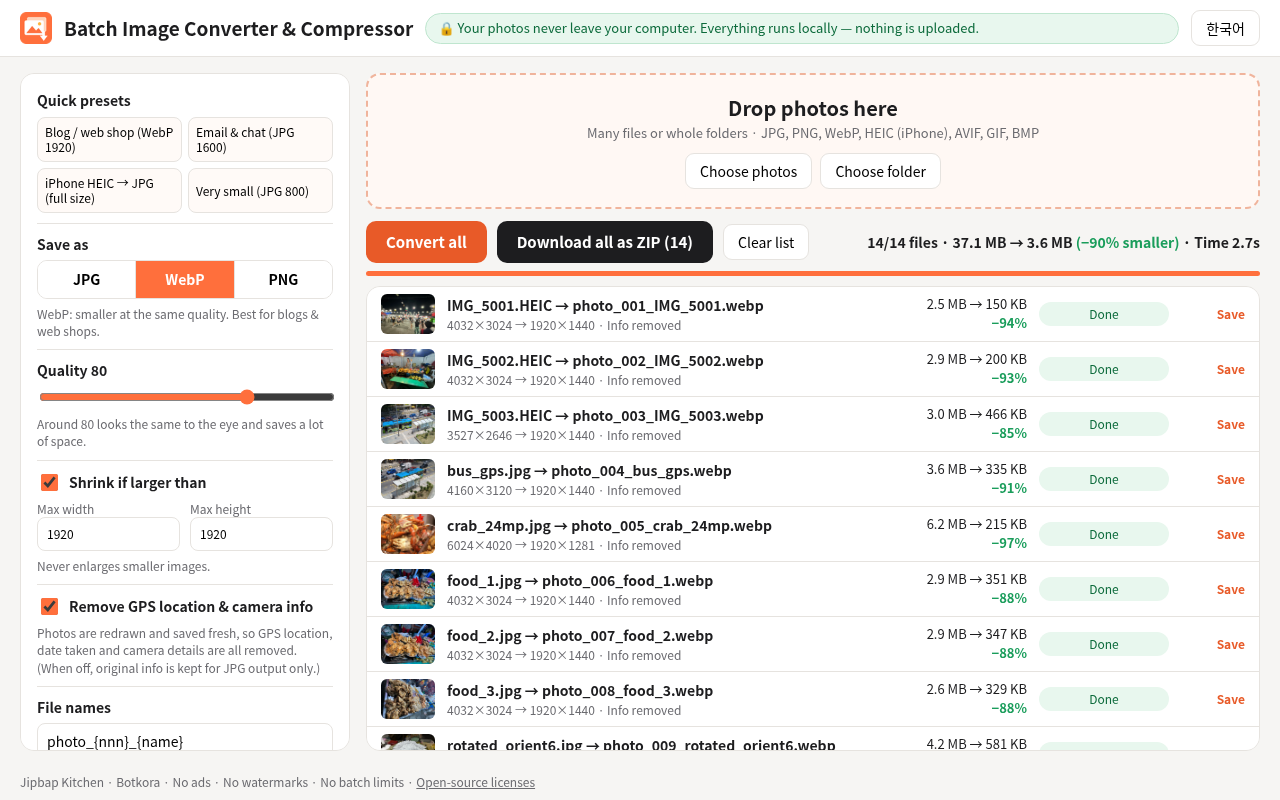
Task: Apply iPhone HEIC to JPG preset
Action: [109, 191]
